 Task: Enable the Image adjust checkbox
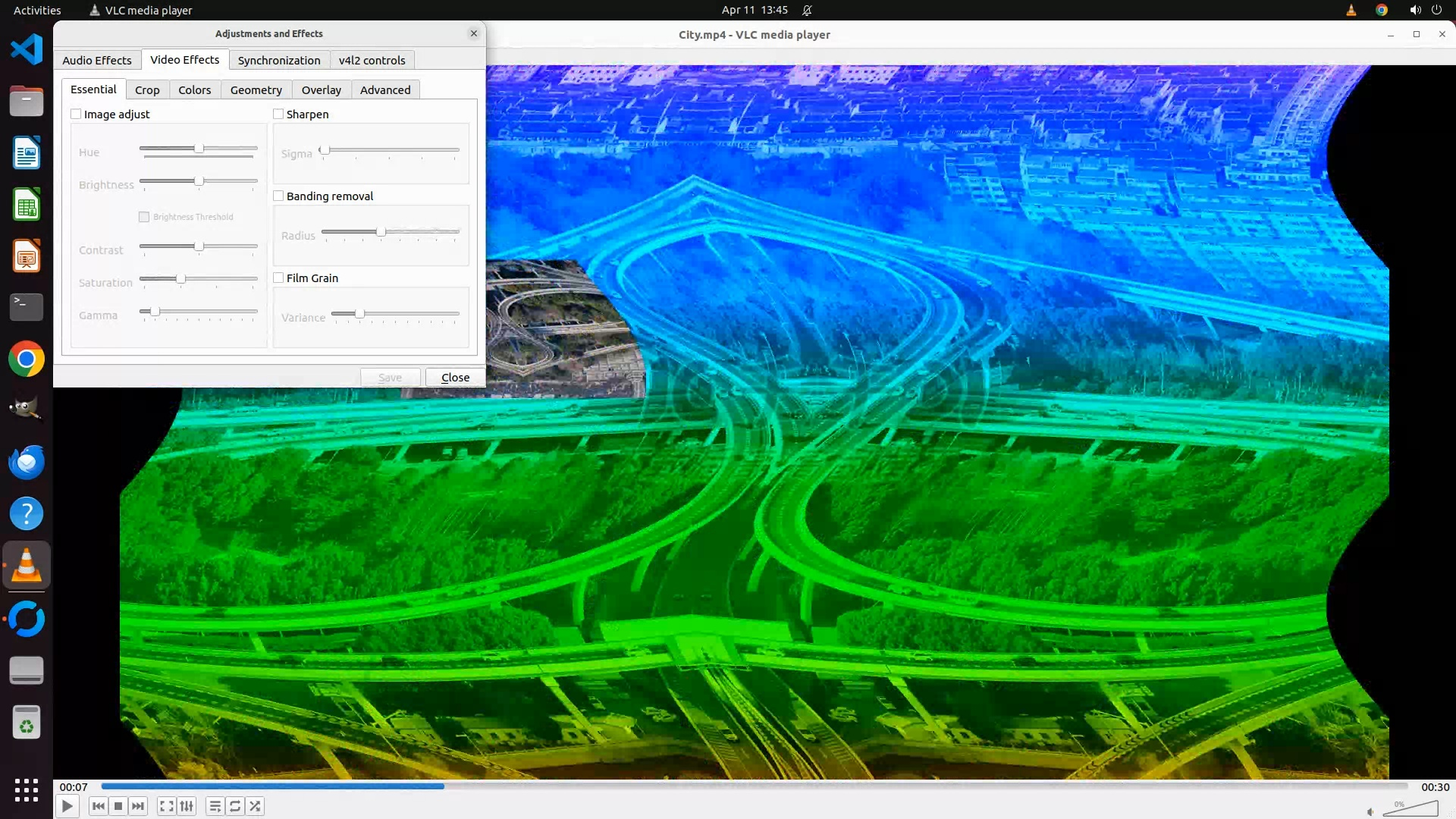[76, 114]
